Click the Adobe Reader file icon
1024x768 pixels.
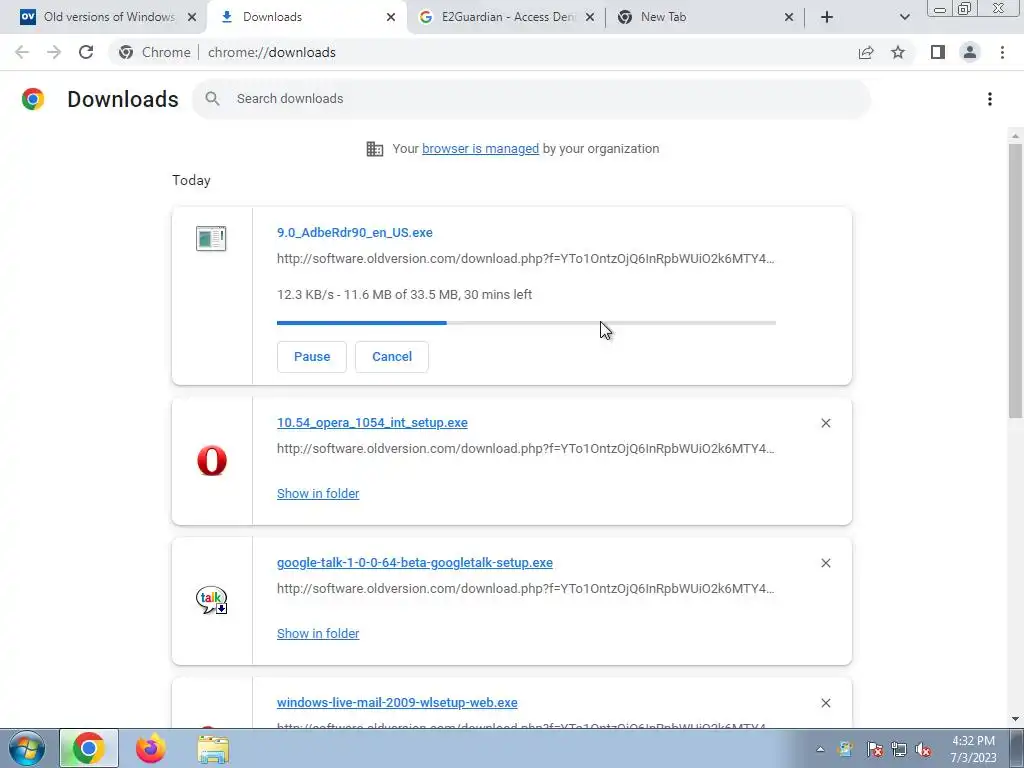tap(211, 238)
